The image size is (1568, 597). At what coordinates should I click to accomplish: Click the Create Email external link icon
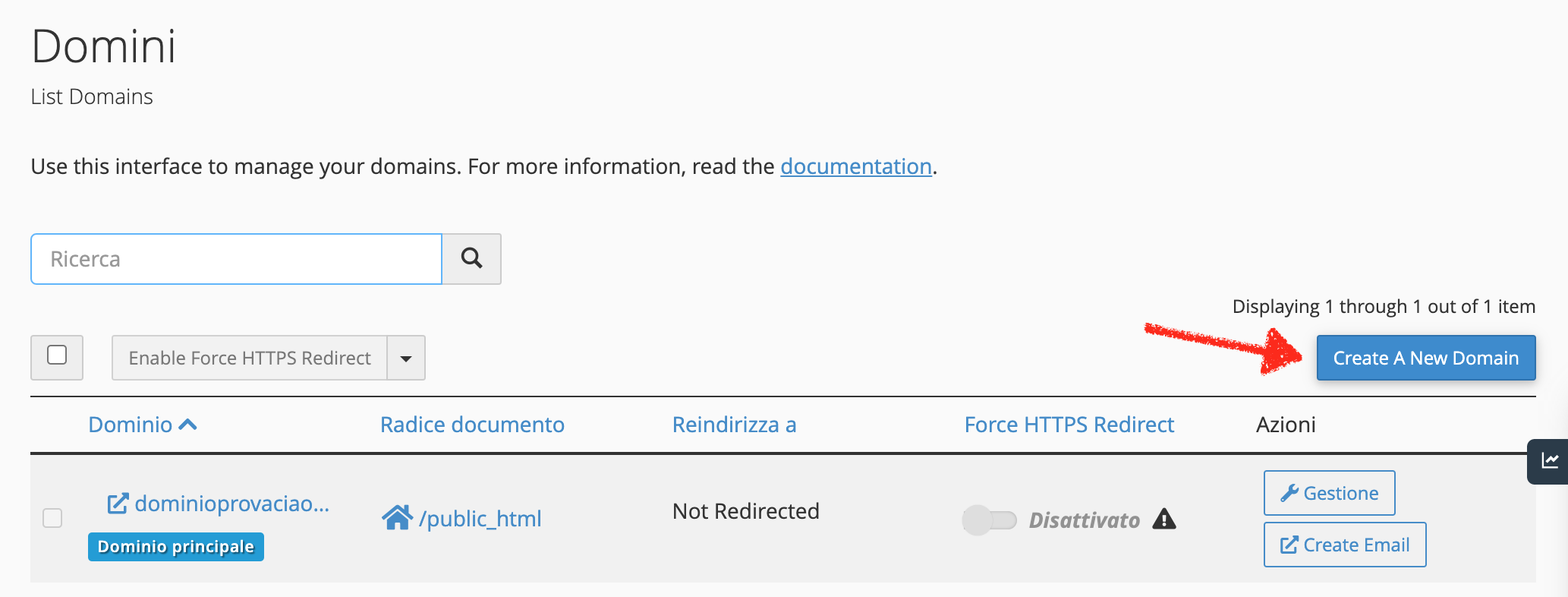(1289, 545)
